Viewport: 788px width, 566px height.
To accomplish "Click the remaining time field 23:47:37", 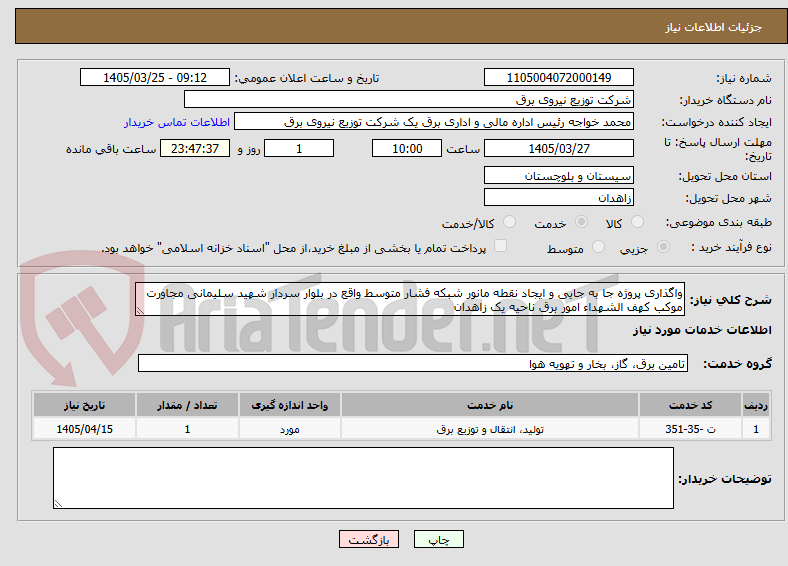I will [x=195, y=148].
